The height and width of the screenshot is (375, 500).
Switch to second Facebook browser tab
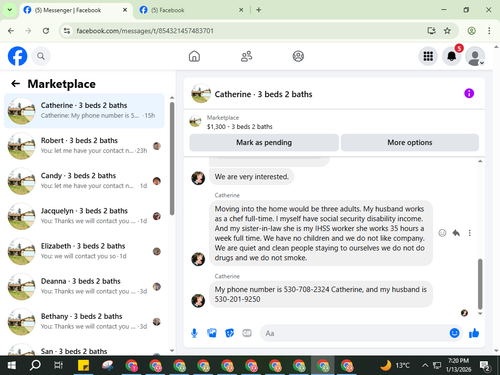191,10
